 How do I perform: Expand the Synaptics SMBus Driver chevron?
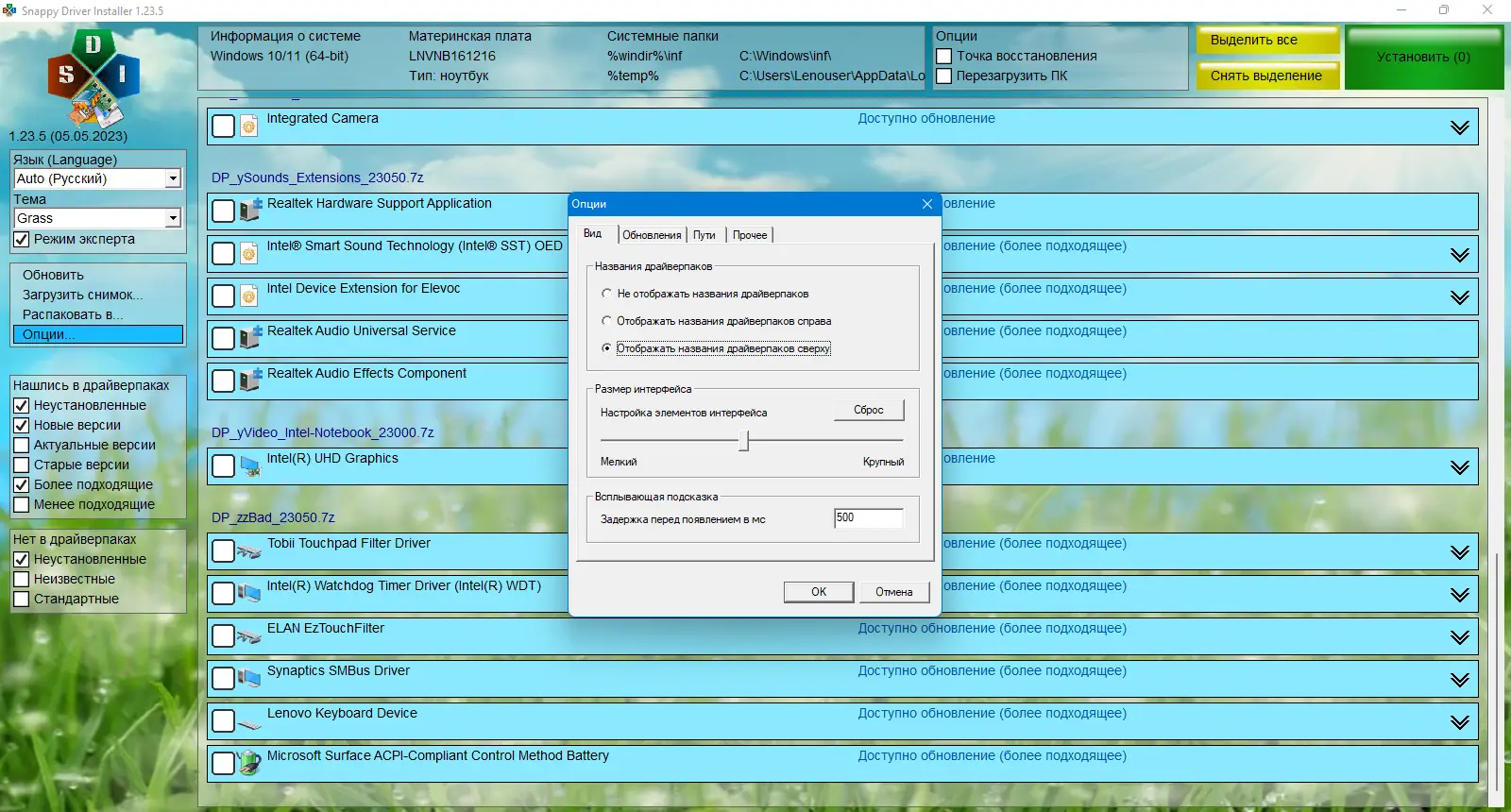[x=1460, y=680]
